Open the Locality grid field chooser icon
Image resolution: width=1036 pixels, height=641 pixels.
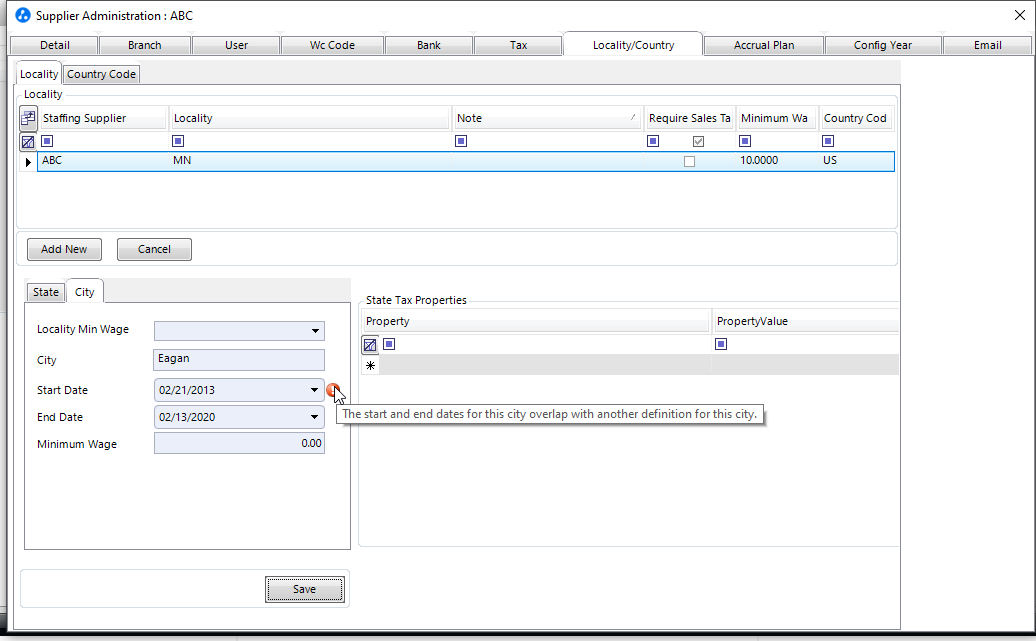click(x=28, y=118)
